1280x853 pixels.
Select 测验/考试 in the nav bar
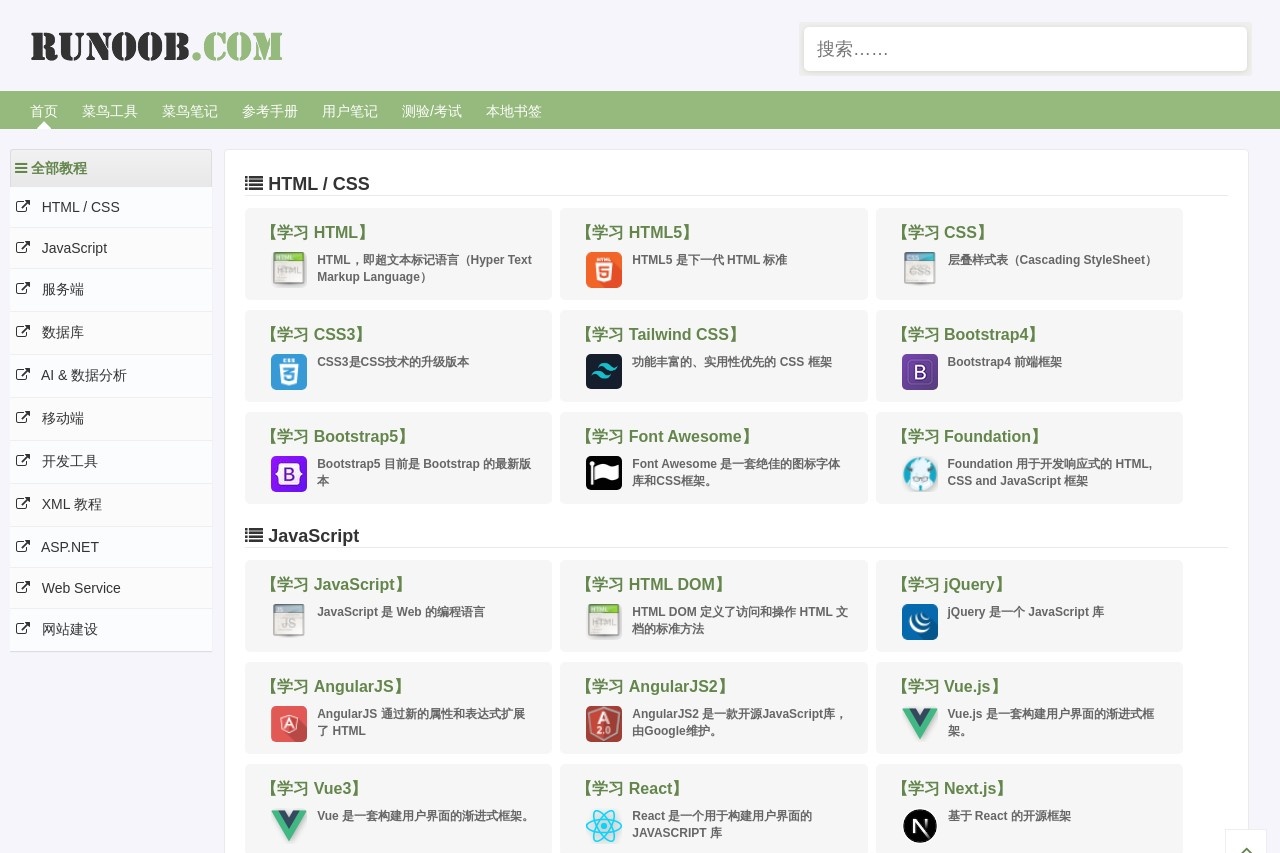click(432, 111)
